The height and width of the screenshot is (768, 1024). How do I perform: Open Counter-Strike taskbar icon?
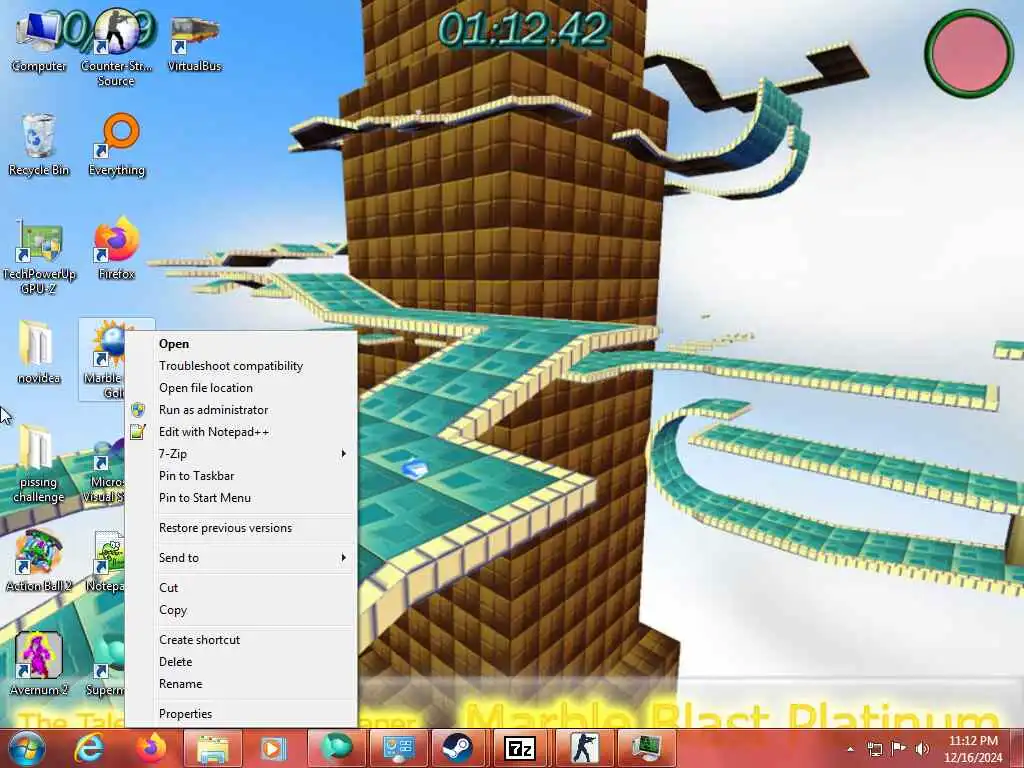tap(584, 748)
